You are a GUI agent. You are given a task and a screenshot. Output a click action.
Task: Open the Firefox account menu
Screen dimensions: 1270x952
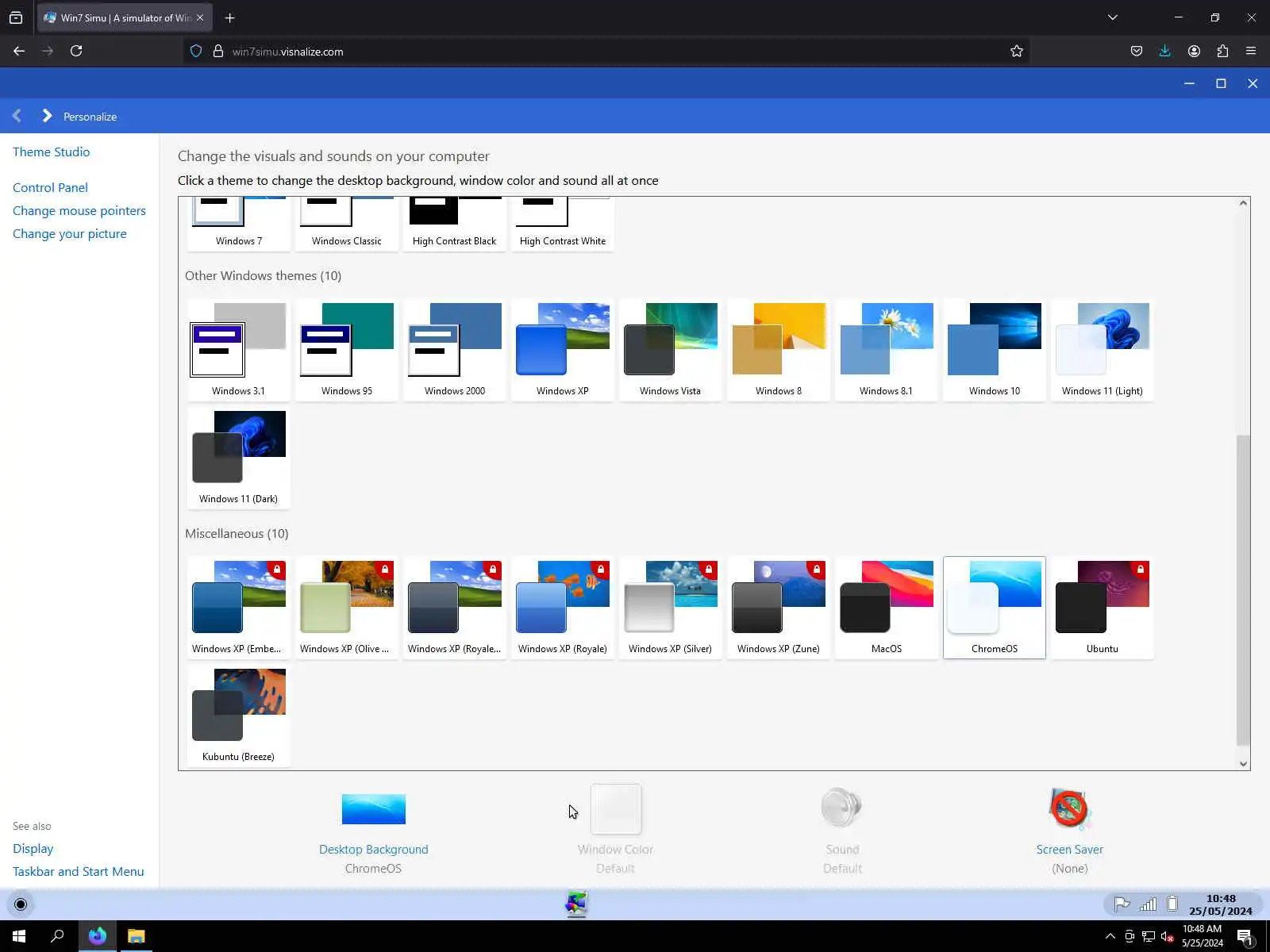tap(1194, 52)
